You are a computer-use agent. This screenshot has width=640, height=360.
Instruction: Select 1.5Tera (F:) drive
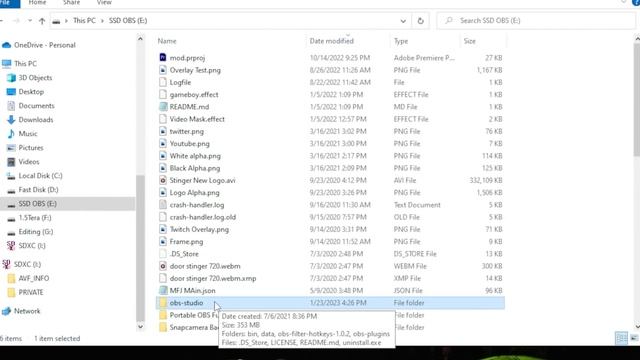[35, 218]
